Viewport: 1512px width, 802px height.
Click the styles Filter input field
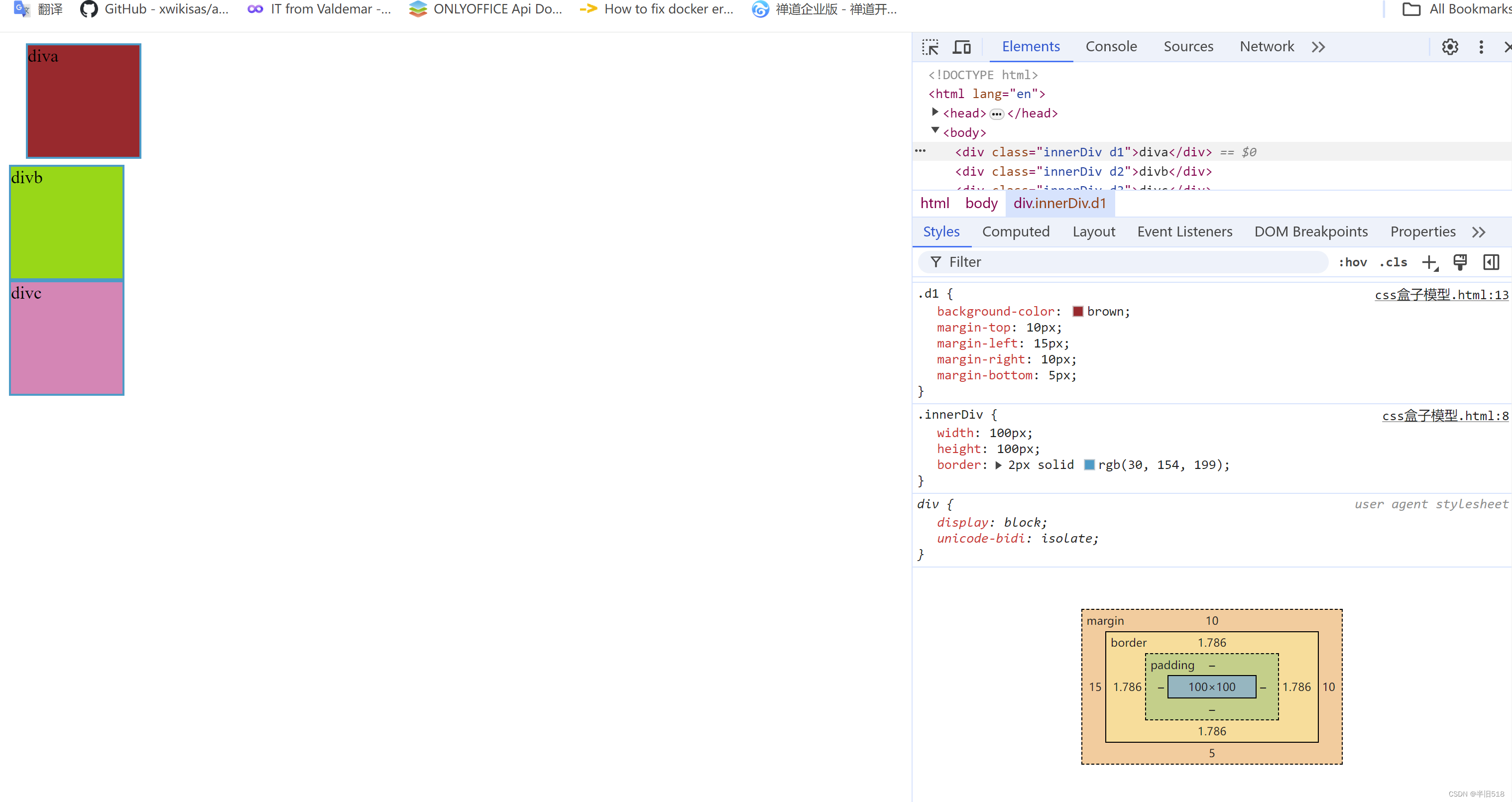(1123, 262)
